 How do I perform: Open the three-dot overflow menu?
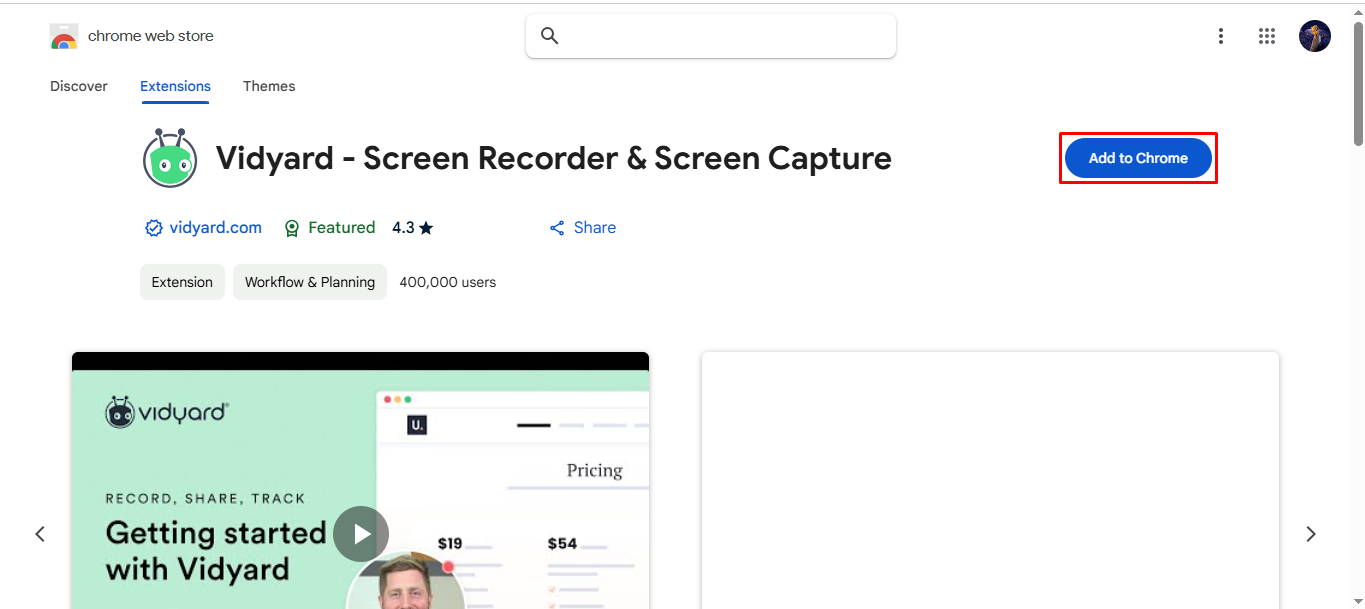[x=1220, y=35]
